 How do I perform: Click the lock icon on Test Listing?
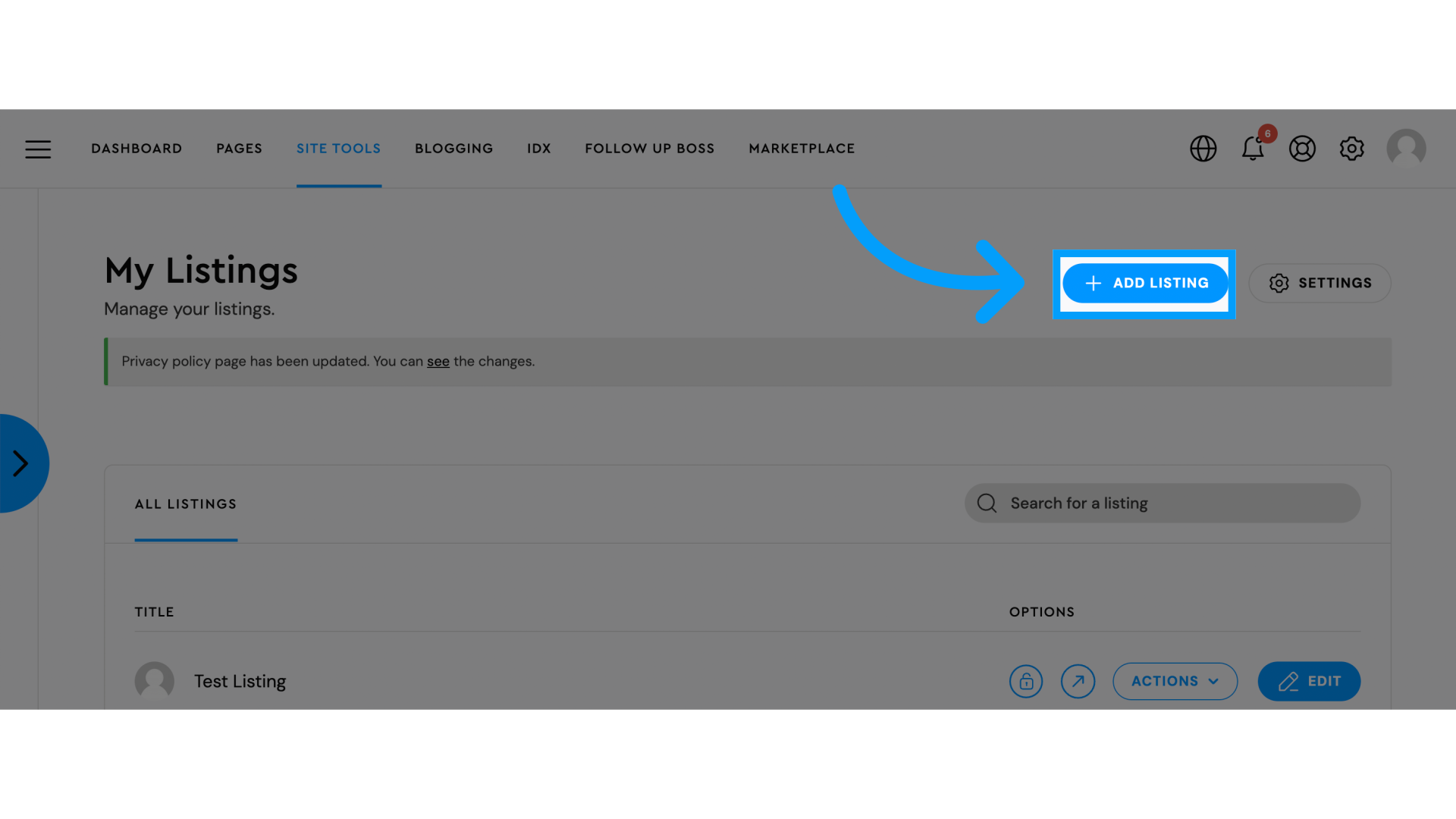point(1026,681)
